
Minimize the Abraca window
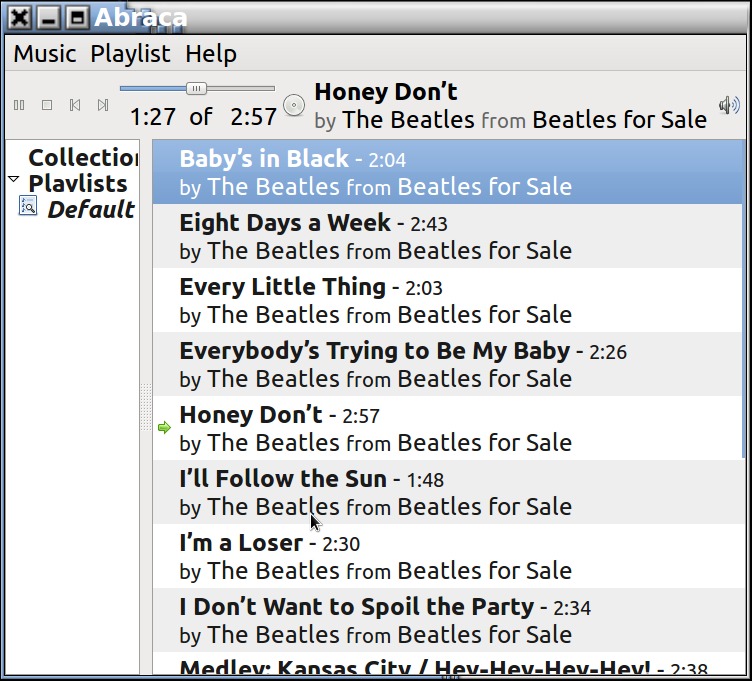coord(48,18)
